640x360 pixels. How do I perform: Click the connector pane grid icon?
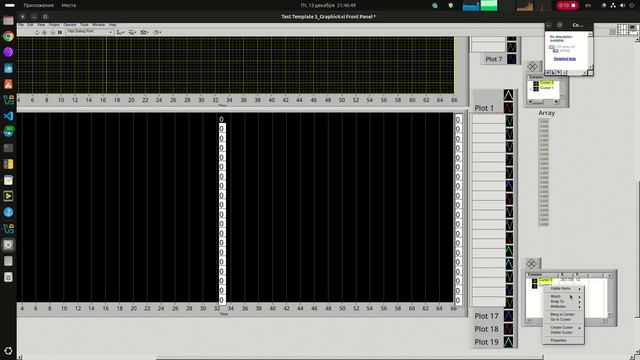[x=623, y=30]
